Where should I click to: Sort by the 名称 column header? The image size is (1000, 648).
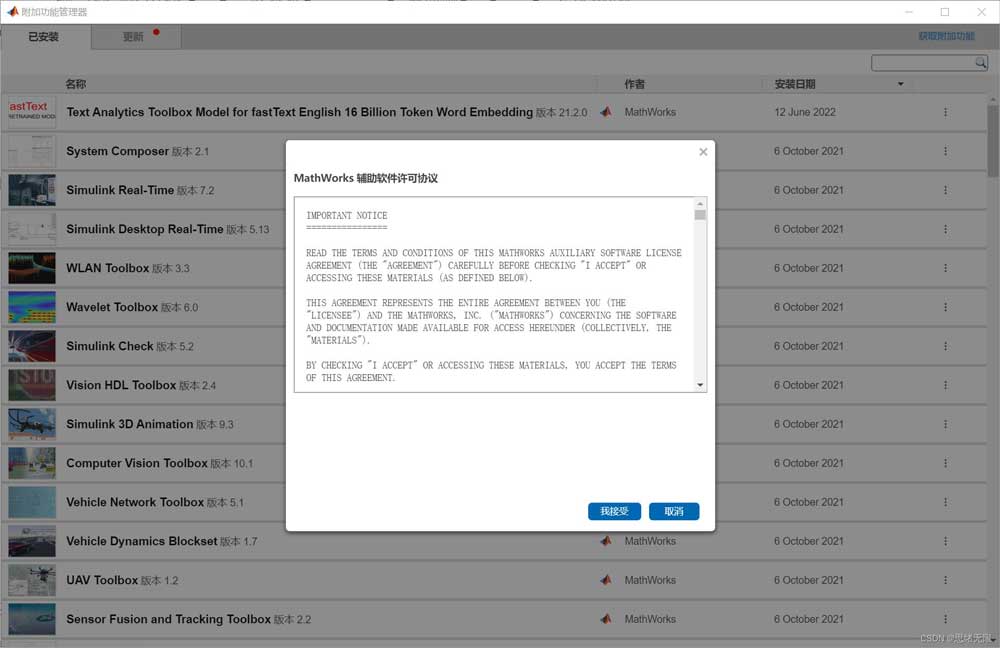(x=76, y=84)
